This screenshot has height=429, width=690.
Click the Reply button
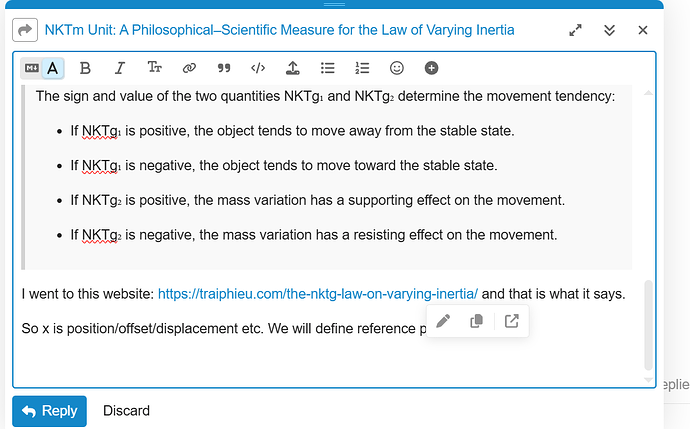(49, 411)
